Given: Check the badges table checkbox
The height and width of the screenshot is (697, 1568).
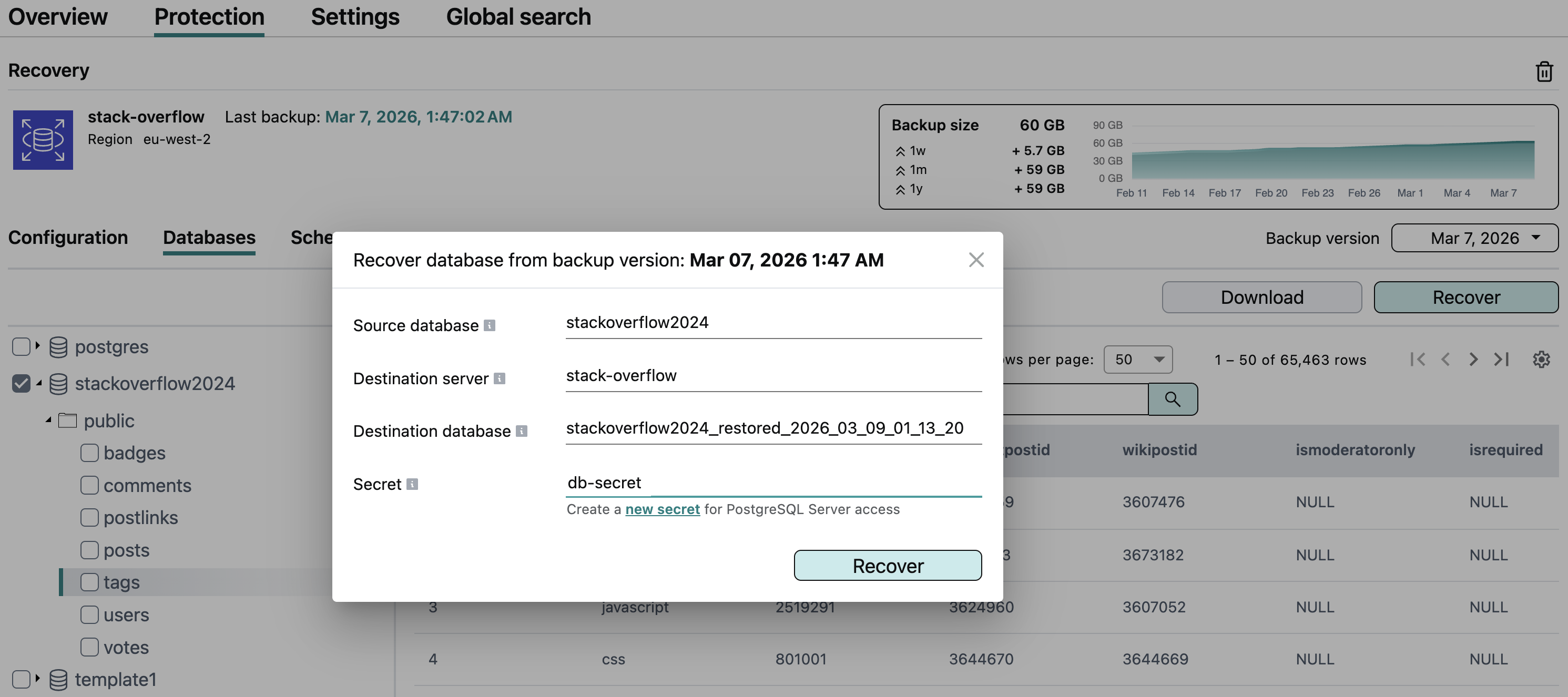Looking at the screenshot, I should tap(89, 453).
